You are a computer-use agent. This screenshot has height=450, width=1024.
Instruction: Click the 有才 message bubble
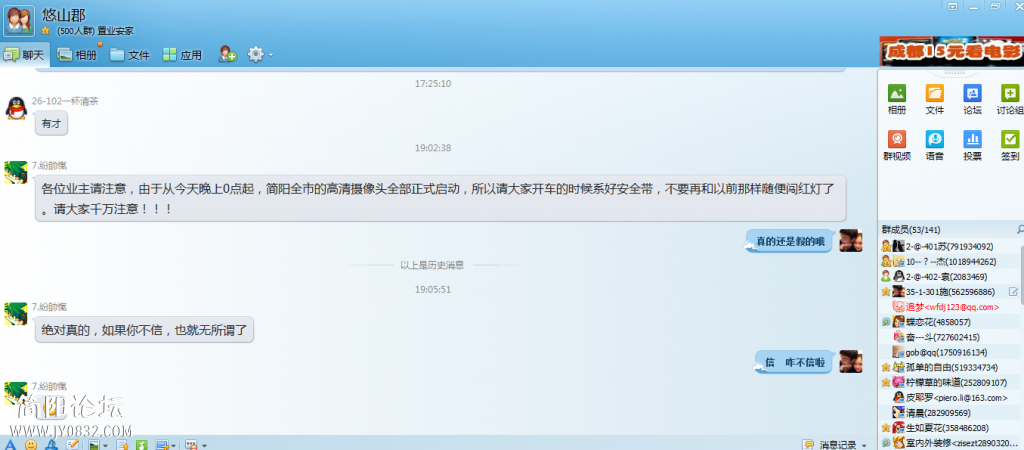[x=52, y=123]
